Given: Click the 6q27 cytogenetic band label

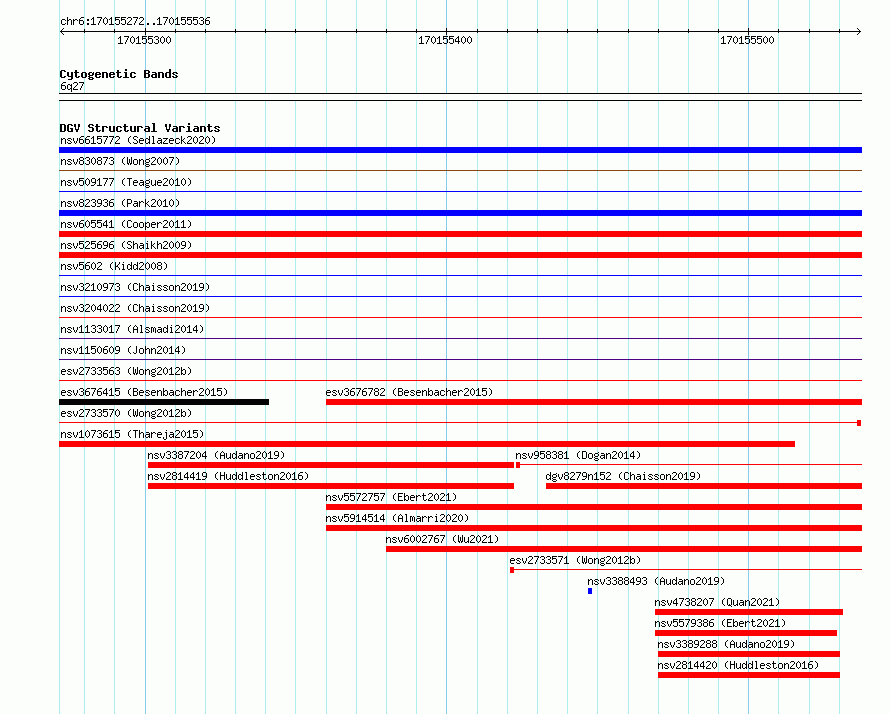Looking at the screenshot, I should click(x=72, y=86).
